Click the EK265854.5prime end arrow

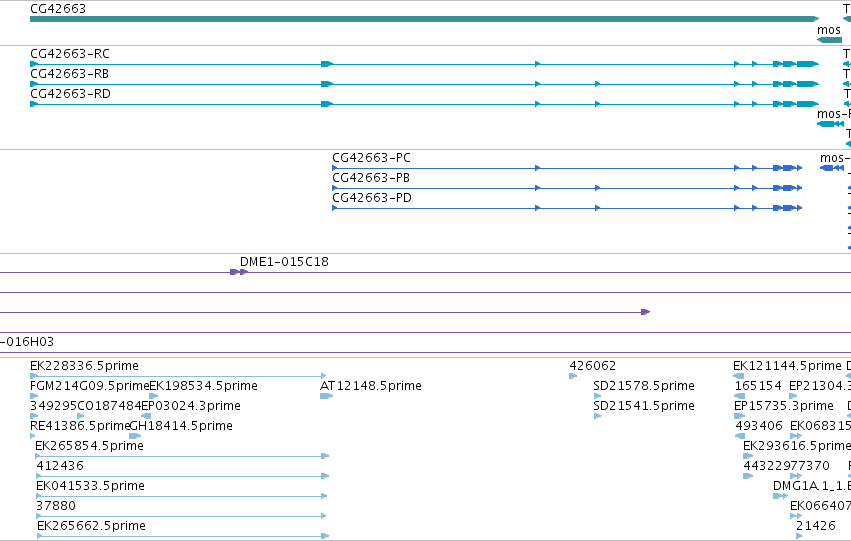pyautogui.click(x=325, y=456)
